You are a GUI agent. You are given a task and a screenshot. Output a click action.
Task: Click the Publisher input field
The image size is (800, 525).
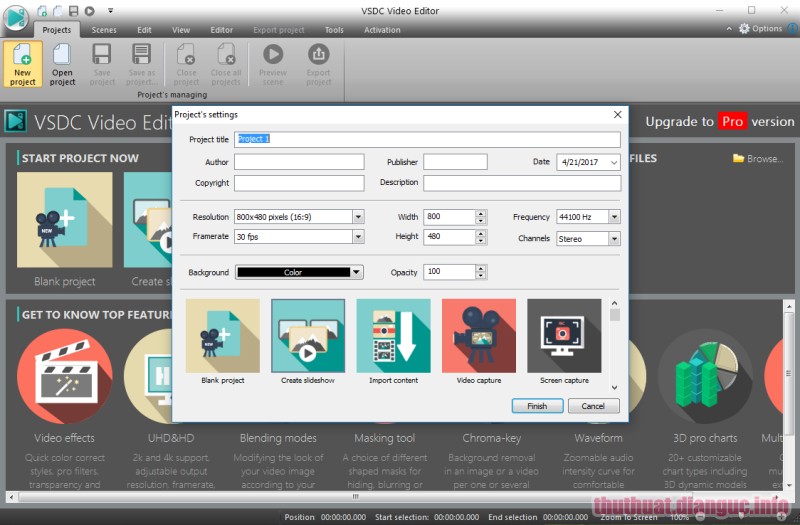point(455,162)
